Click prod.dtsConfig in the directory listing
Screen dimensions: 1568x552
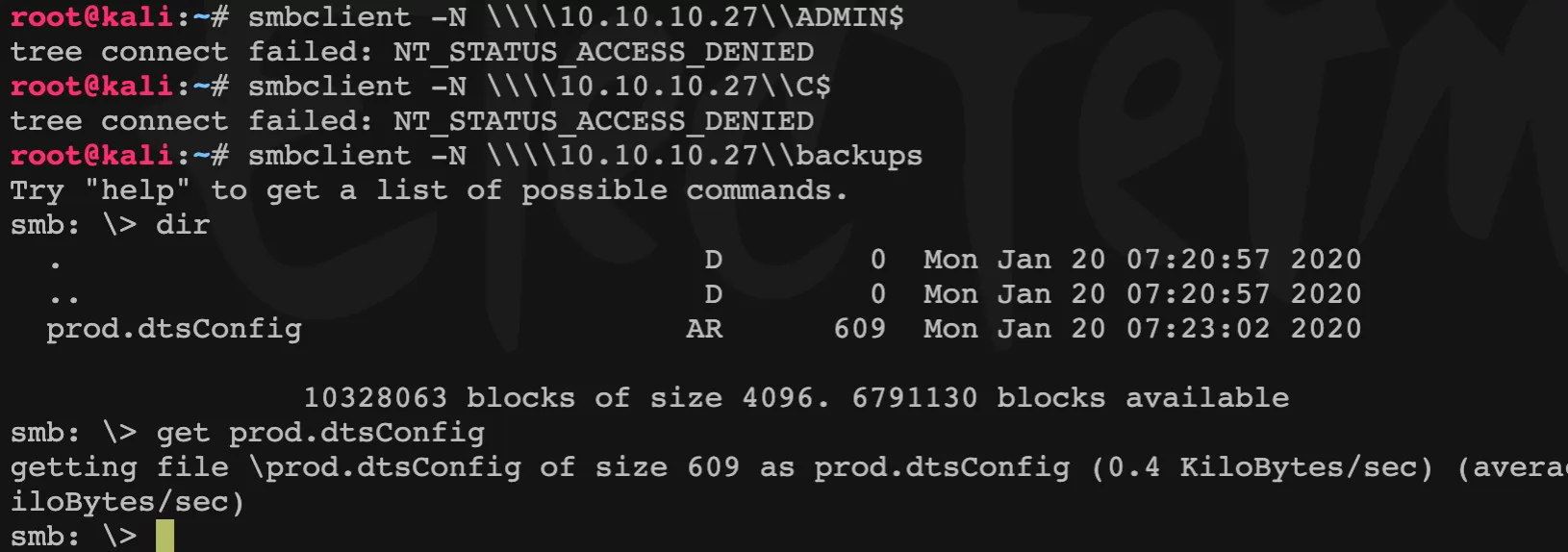[174, 329]
